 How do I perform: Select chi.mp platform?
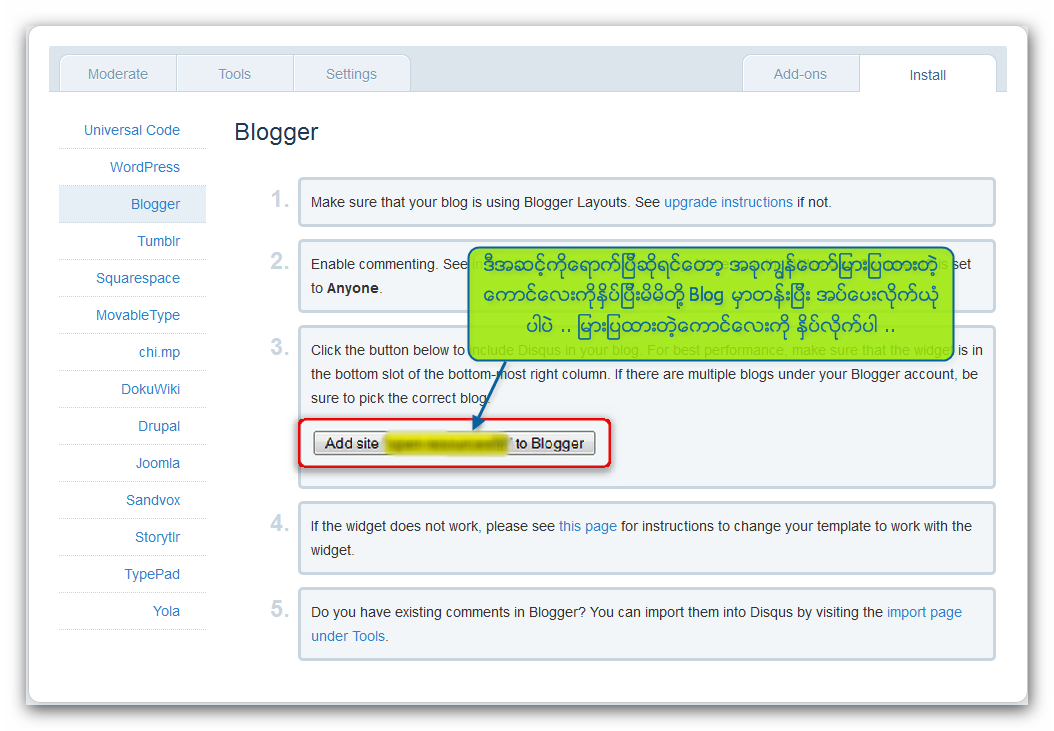tap(159, 352)
